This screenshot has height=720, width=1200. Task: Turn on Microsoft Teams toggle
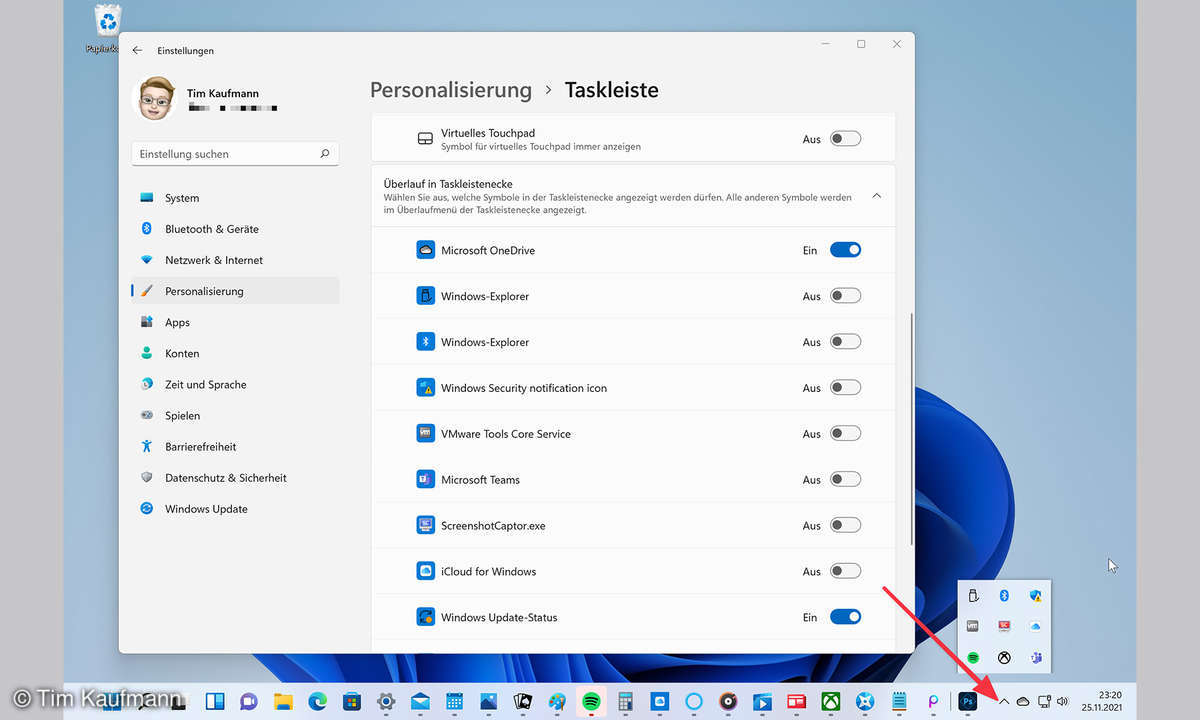[x=845, y=480]
